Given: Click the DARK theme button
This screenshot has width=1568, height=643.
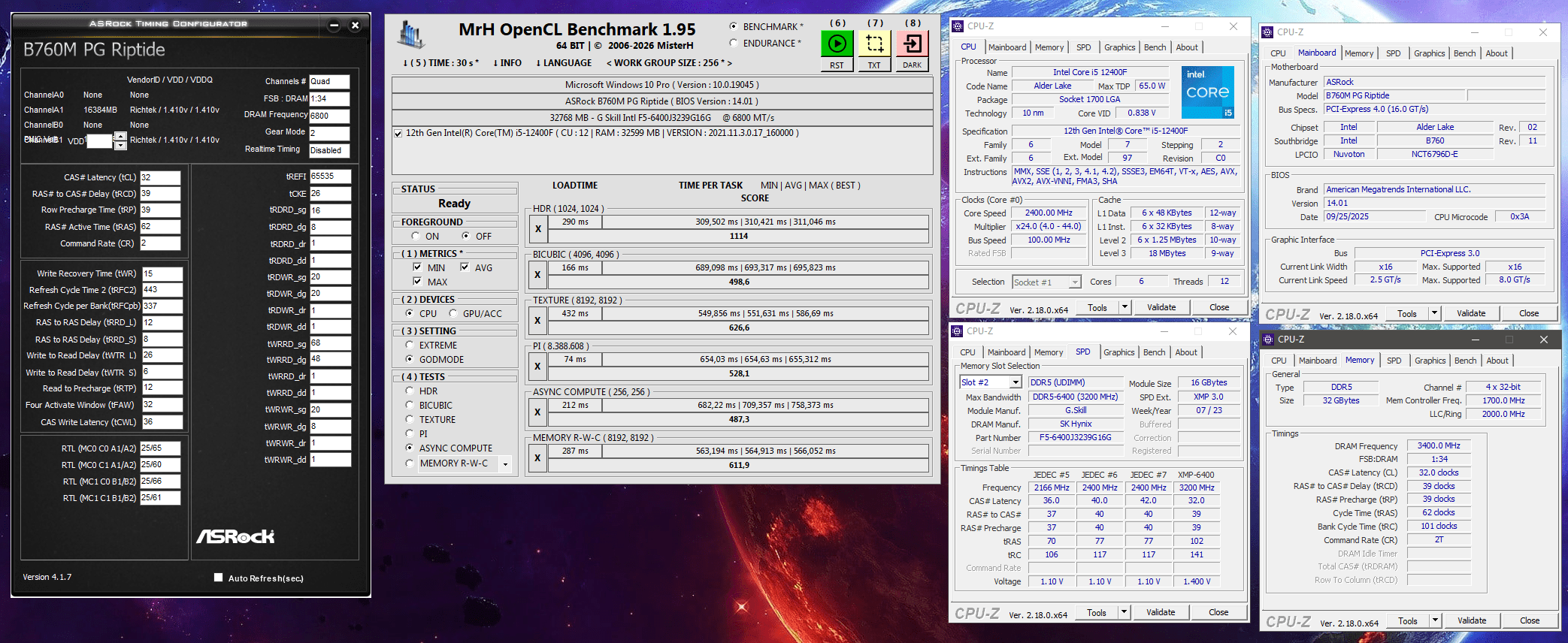Looking at the screenshot, I should pyautogui.click(x=912, y=65).
